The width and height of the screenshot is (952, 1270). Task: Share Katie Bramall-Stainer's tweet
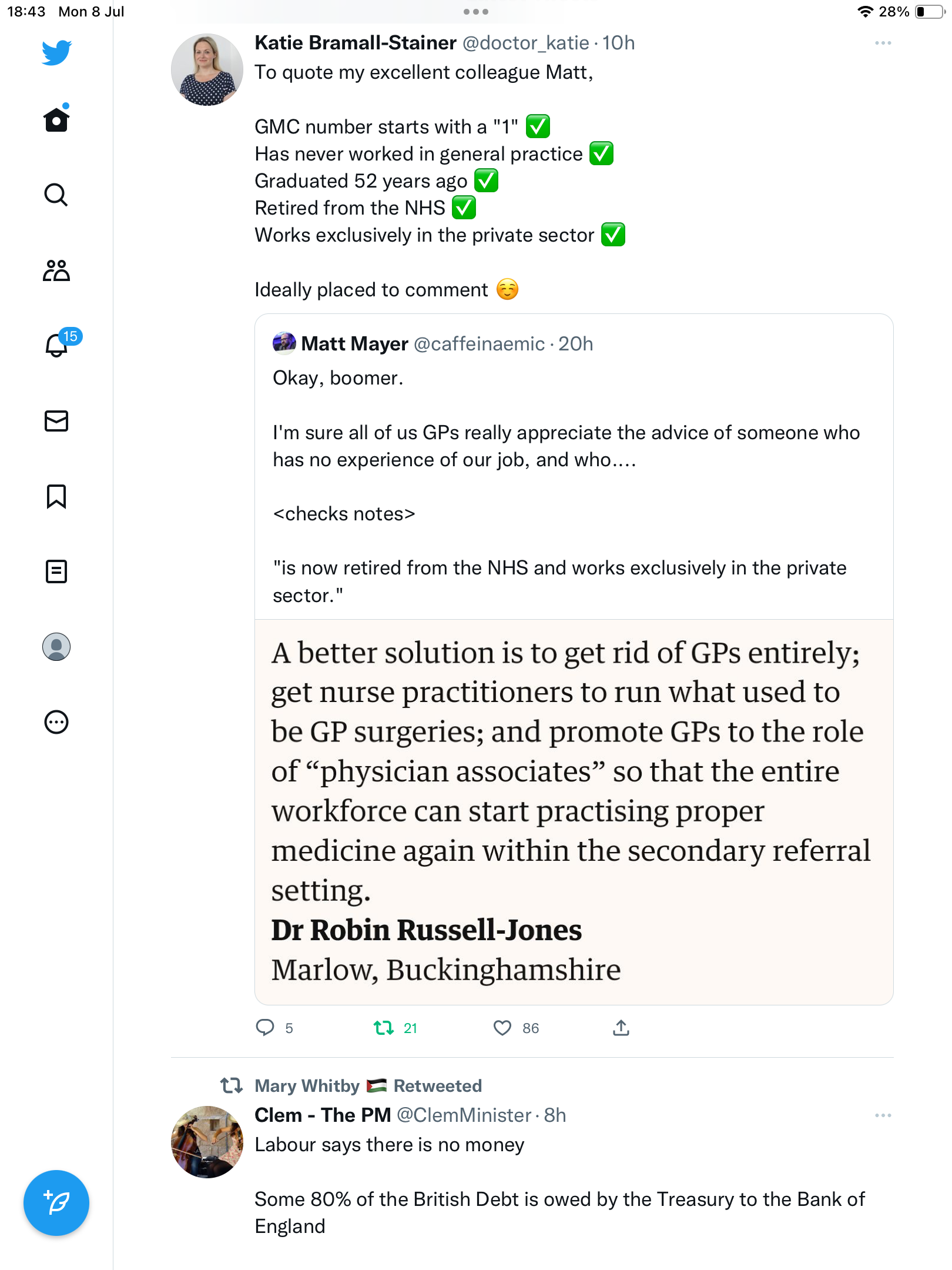click(x=621, y=1028)
